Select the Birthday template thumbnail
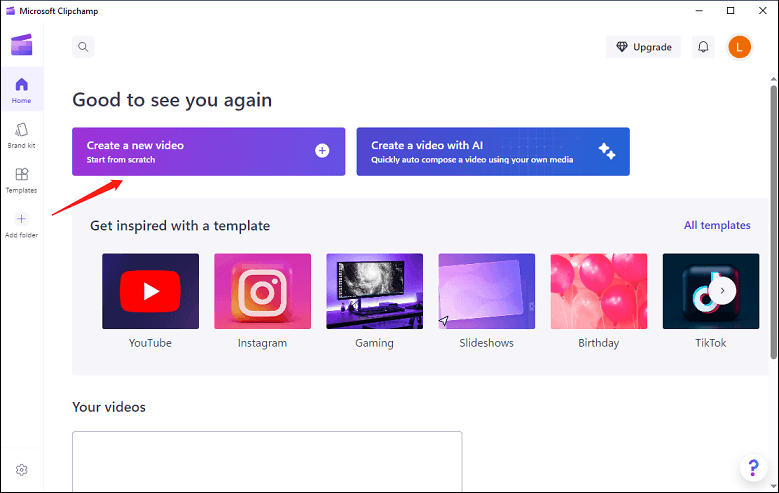Viewport: 779px width, 493px height. point(599,291)
